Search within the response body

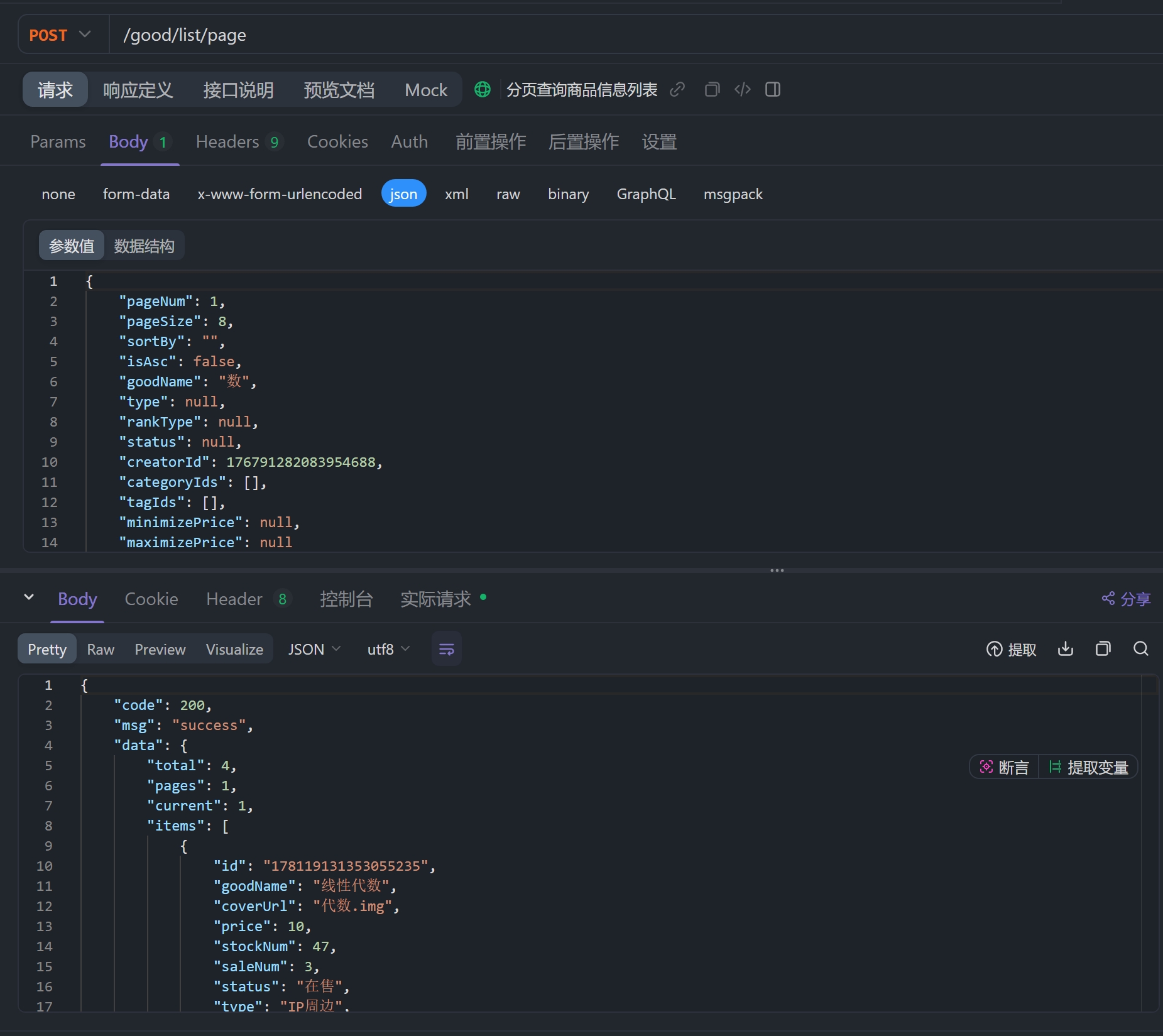[x=1140, y=649]
